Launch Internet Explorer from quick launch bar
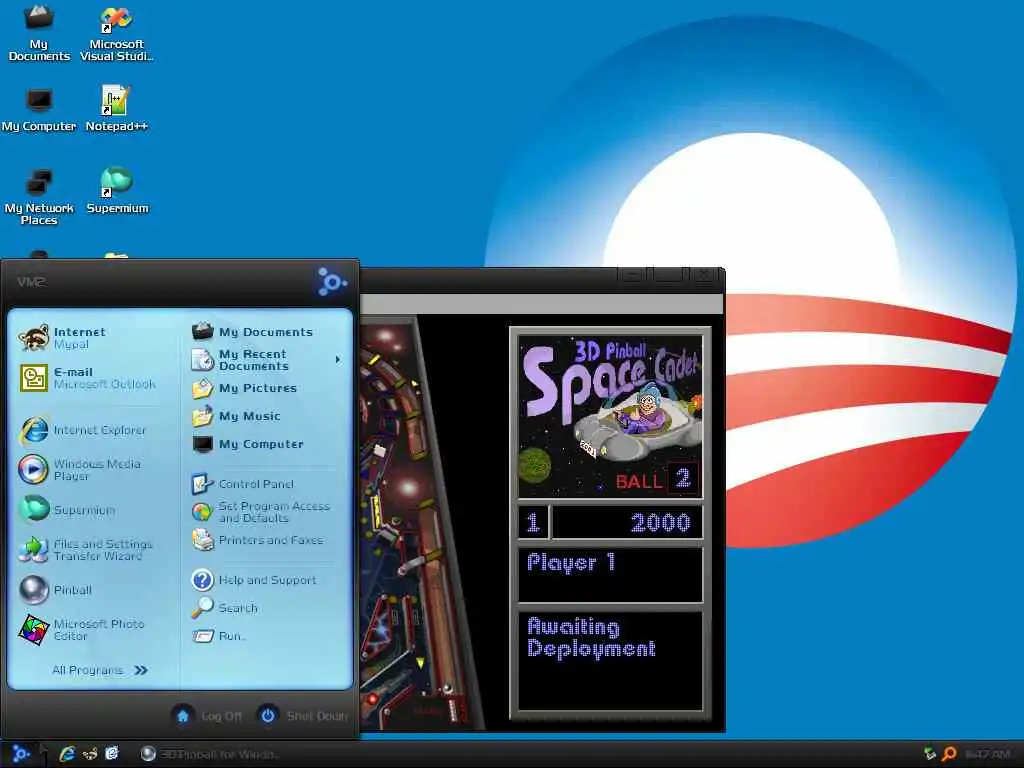Image resolution: width=1024 pixels, height=768 pixels. pos(67,754)
